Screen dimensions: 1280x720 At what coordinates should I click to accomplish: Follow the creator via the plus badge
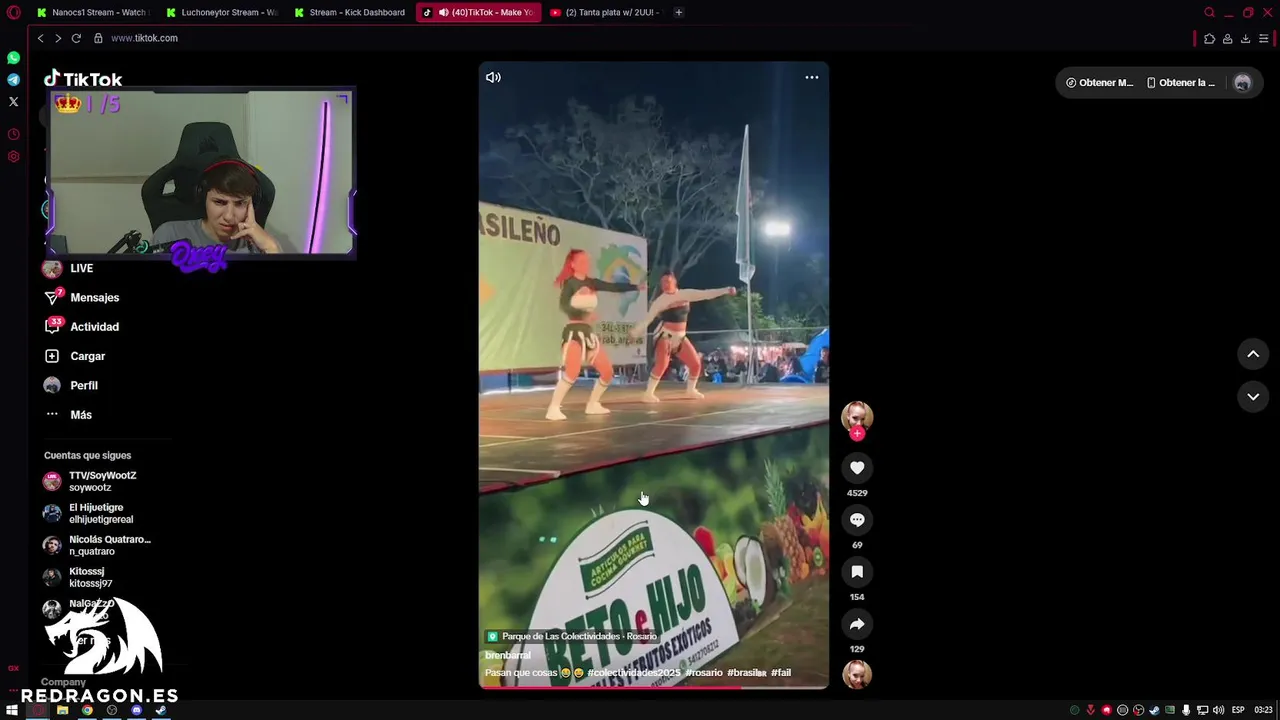point(857,433)
